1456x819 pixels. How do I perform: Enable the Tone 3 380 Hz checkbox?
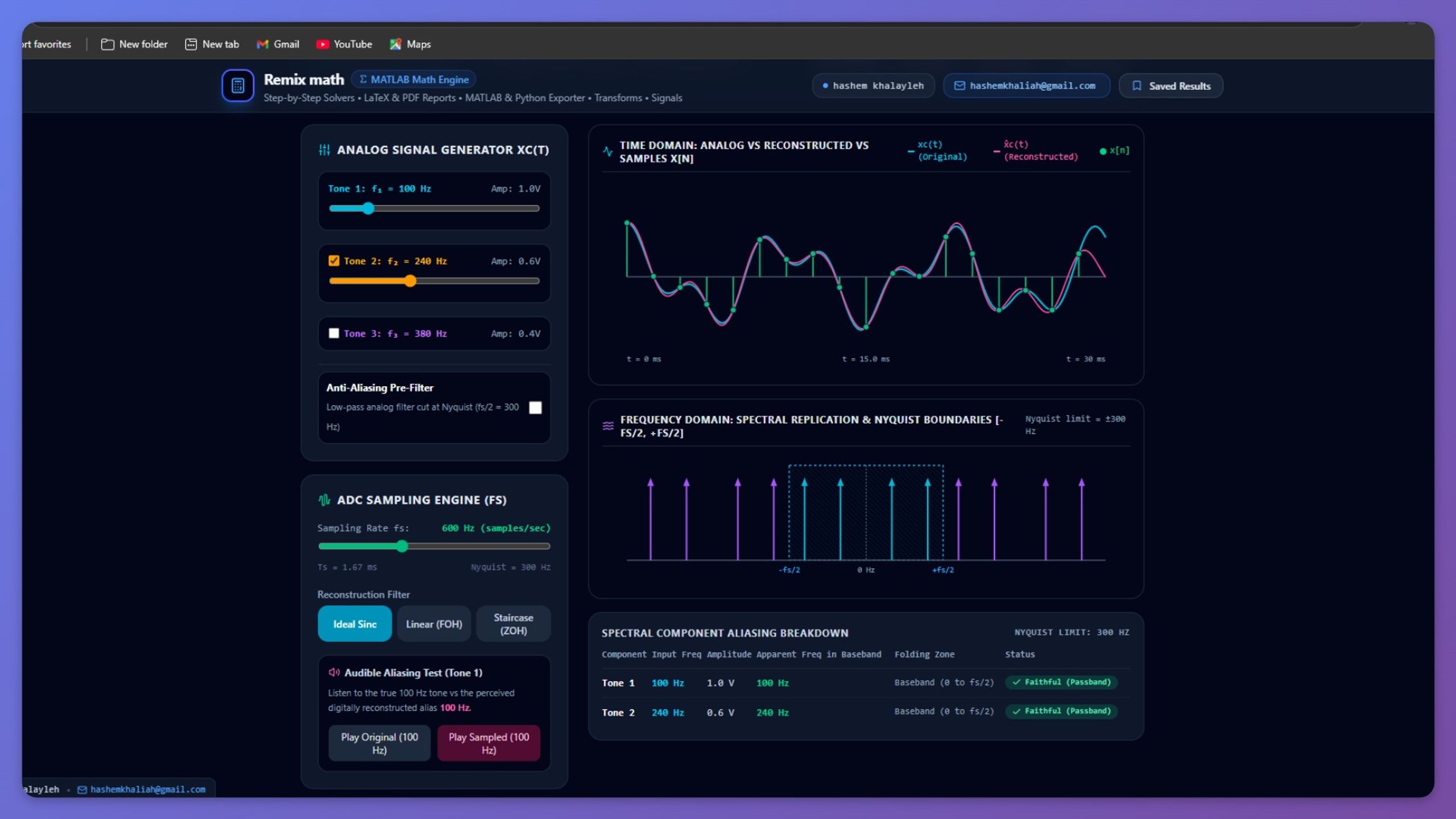pos(334,333)
